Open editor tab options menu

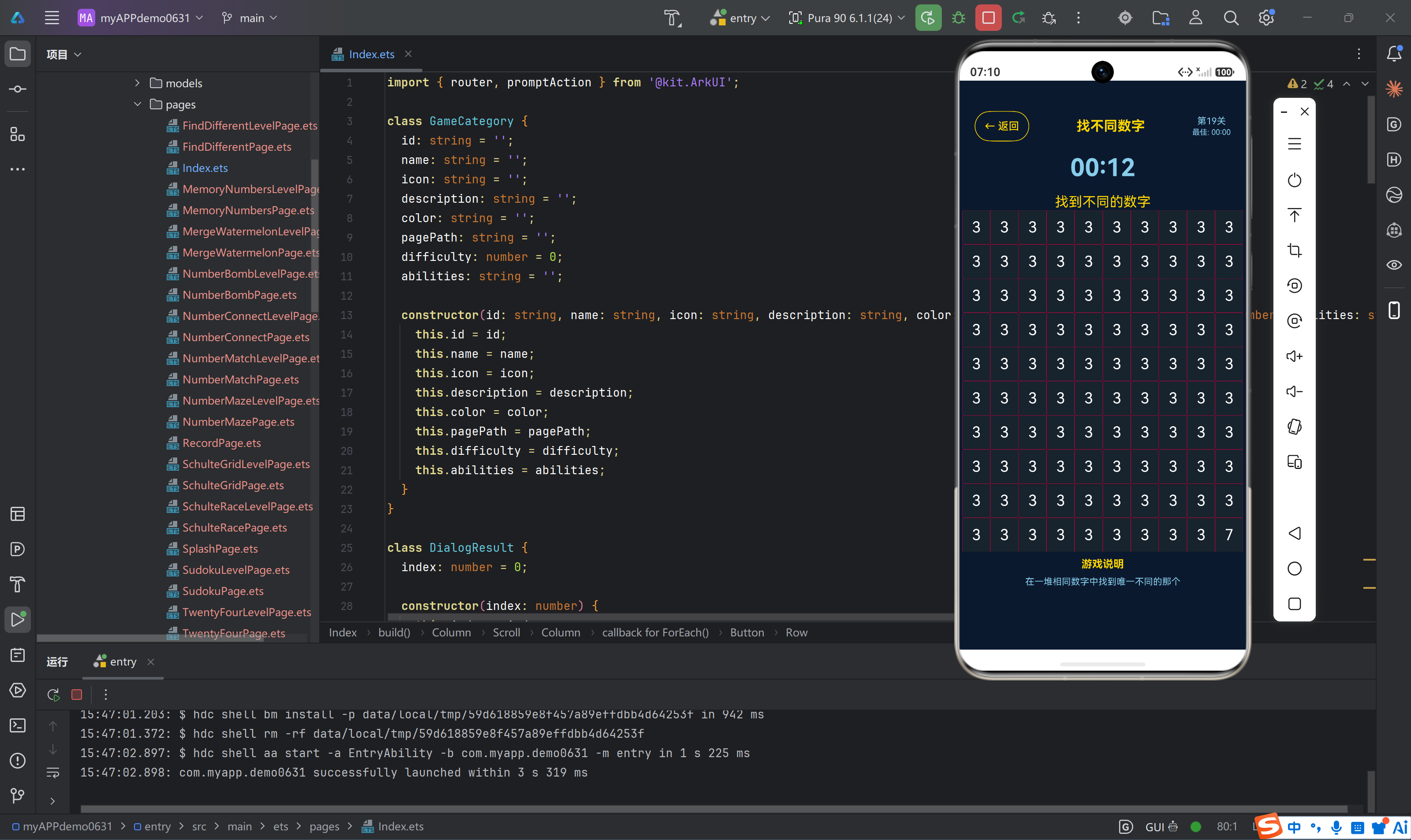pyautogui.click(x=1359, y=54)
